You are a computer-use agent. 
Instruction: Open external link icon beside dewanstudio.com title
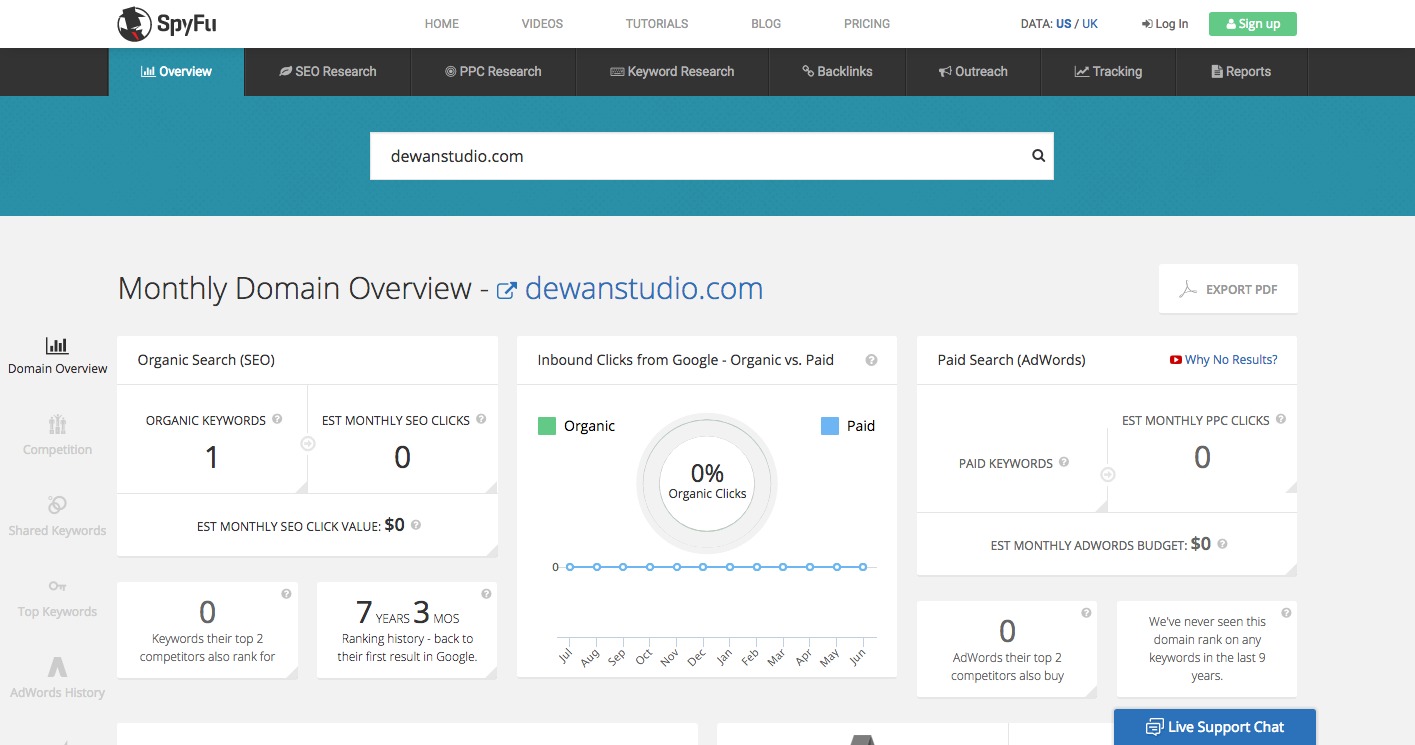point(507,291)
